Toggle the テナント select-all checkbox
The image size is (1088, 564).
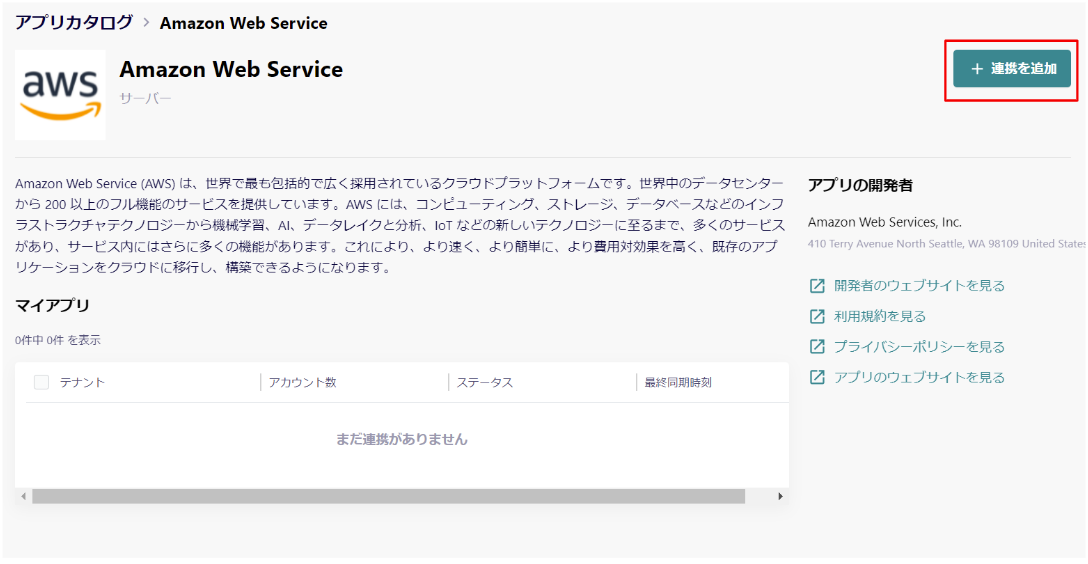tap(42, 382)
